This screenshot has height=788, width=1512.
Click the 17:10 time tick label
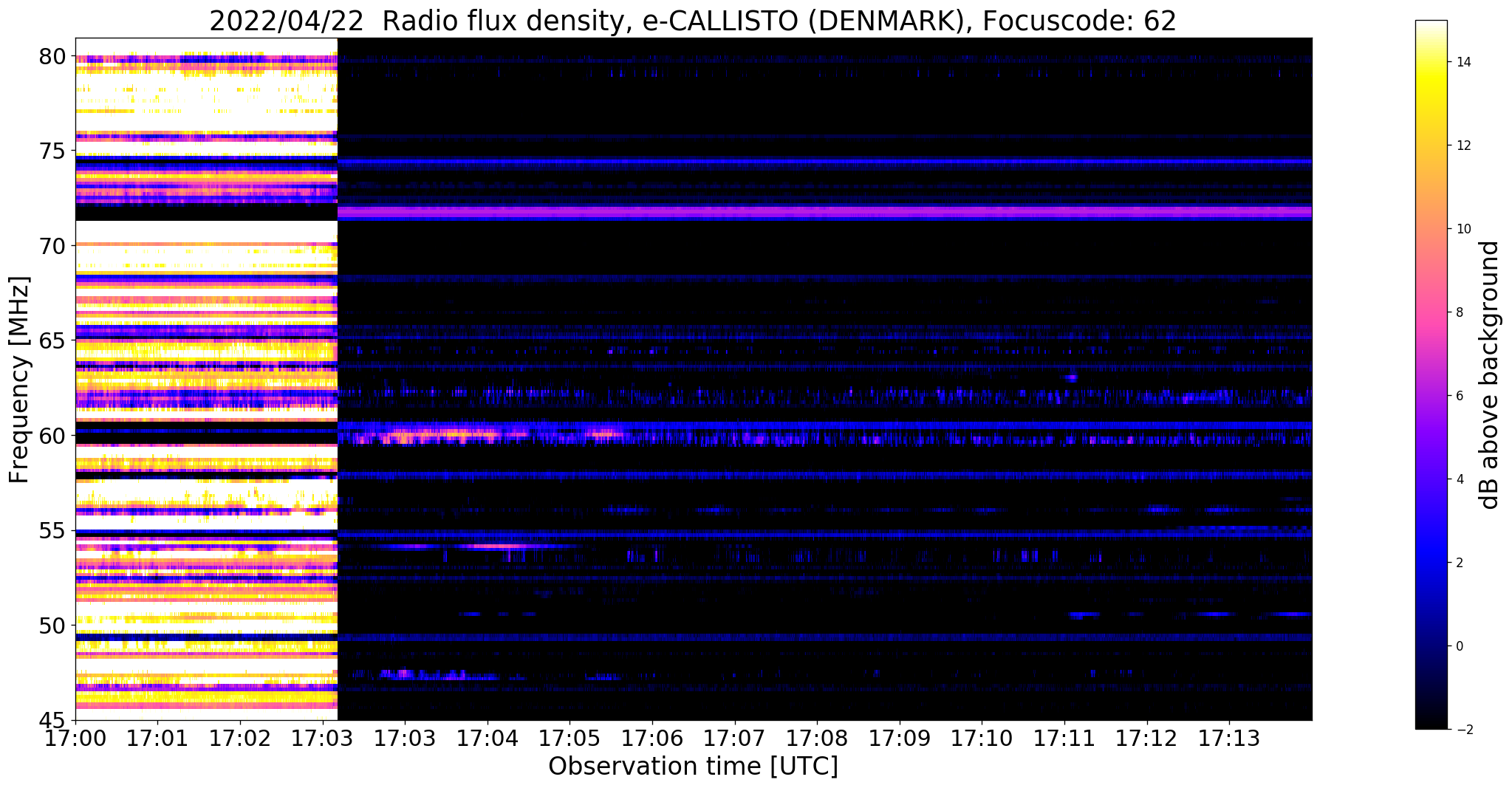[x=982, y=739]
